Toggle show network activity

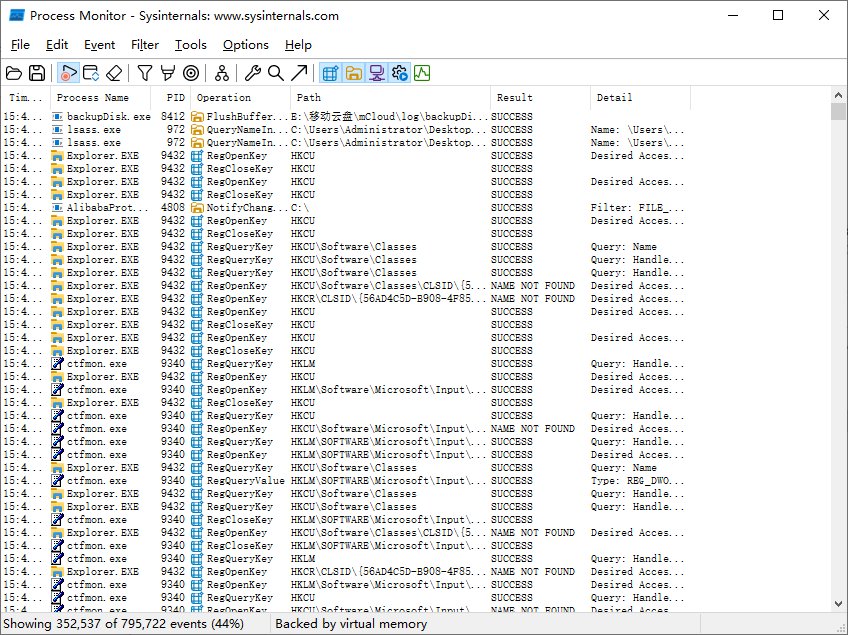pos(376,73)
